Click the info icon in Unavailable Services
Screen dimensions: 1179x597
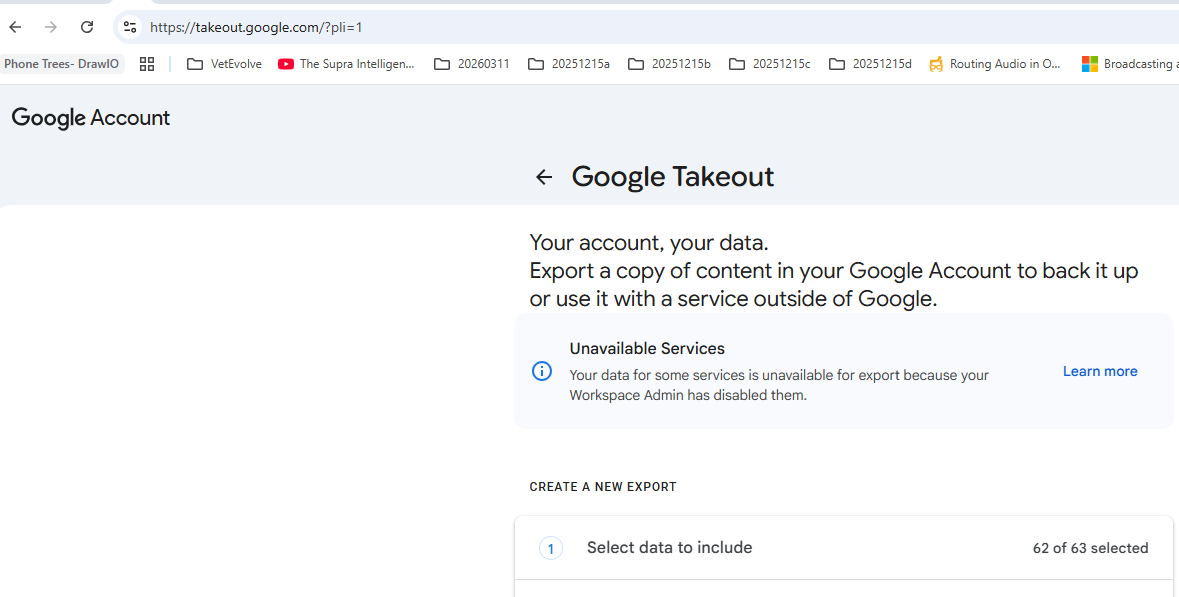(541, 371)
